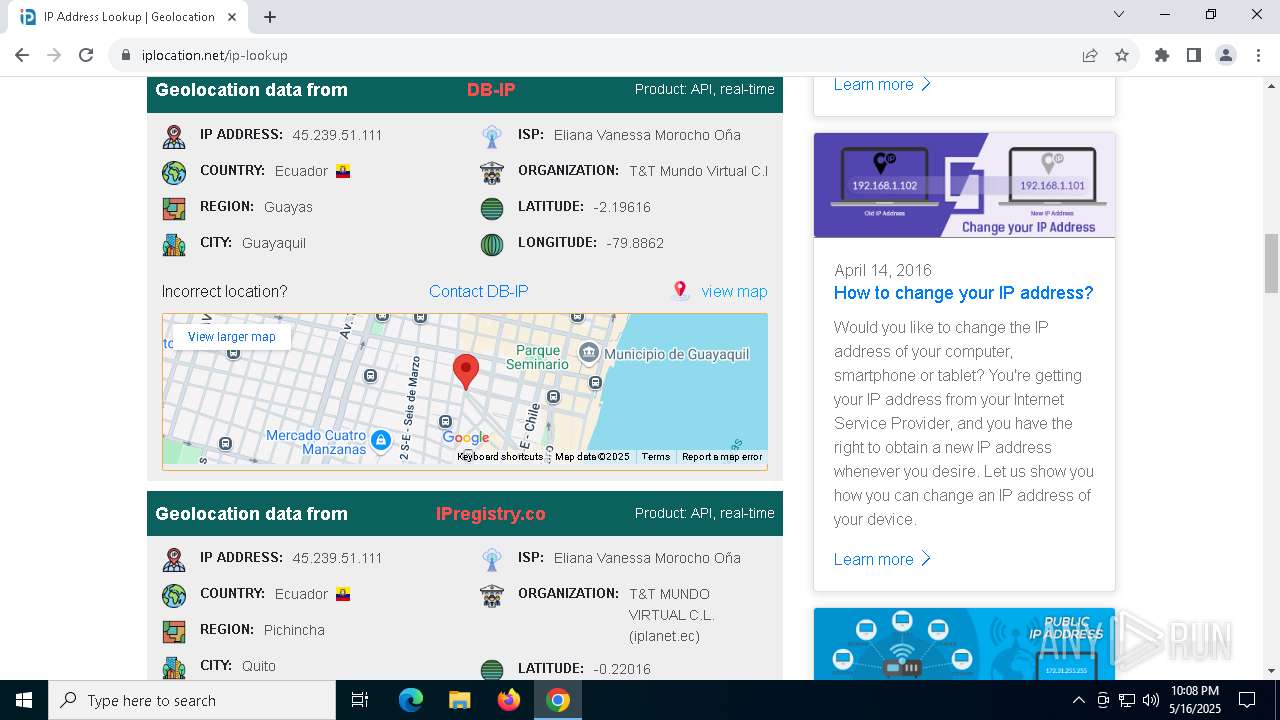Image resolution: width=1280 pixels, height=720 pixels.
Task: Click Learn more under April 14 article
Action: (x=882, y=559)
